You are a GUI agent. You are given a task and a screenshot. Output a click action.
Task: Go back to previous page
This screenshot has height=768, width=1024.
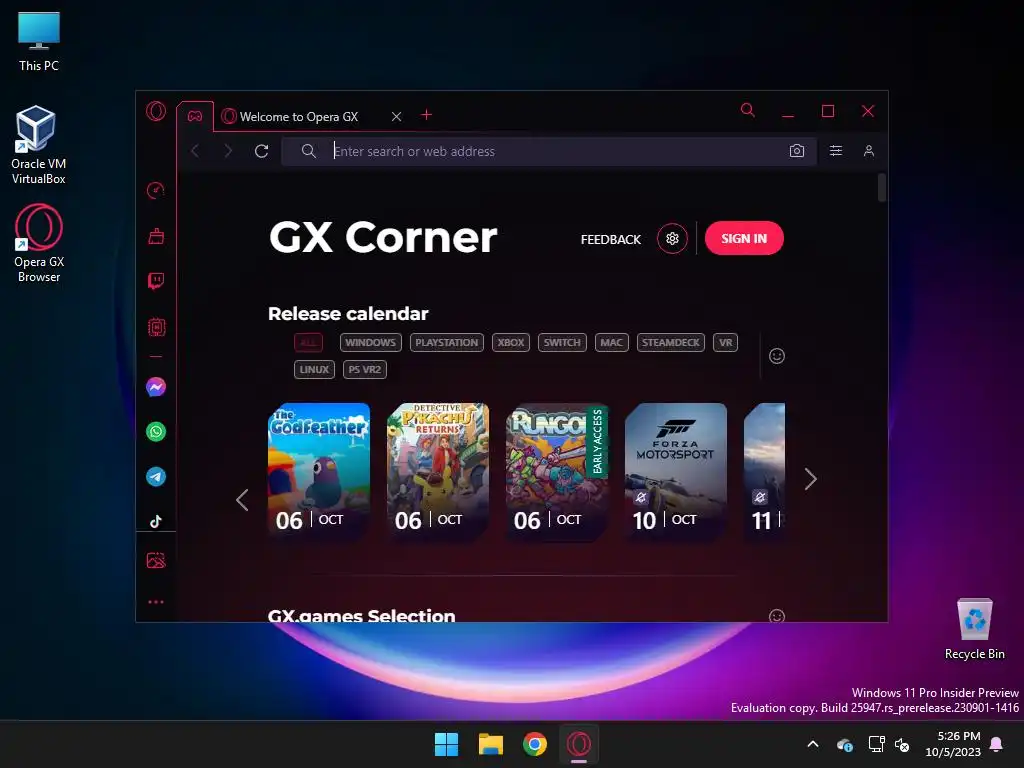coord(195,151)
